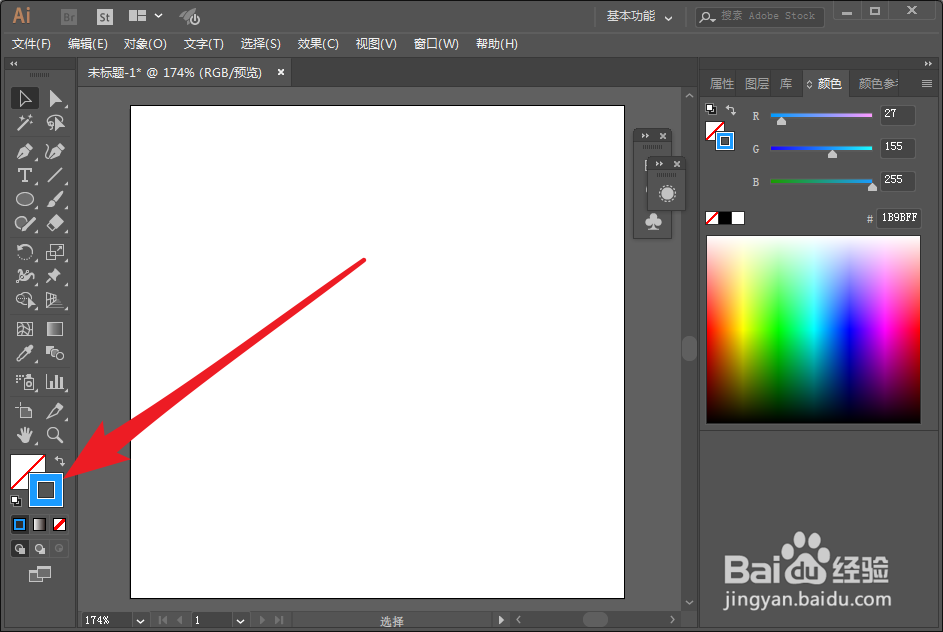Select the Paintbrush tool
Viewport: 943px width, 632px height.
[x=55, y=199]
